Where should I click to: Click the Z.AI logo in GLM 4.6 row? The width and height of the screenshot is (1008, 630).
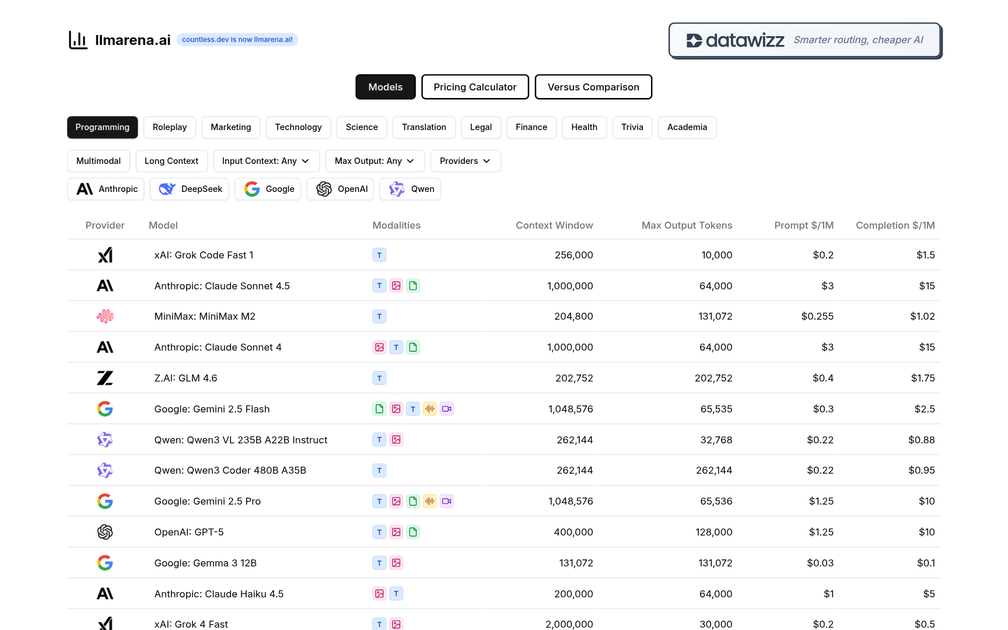pyautogui.click(x=105, y=378)
